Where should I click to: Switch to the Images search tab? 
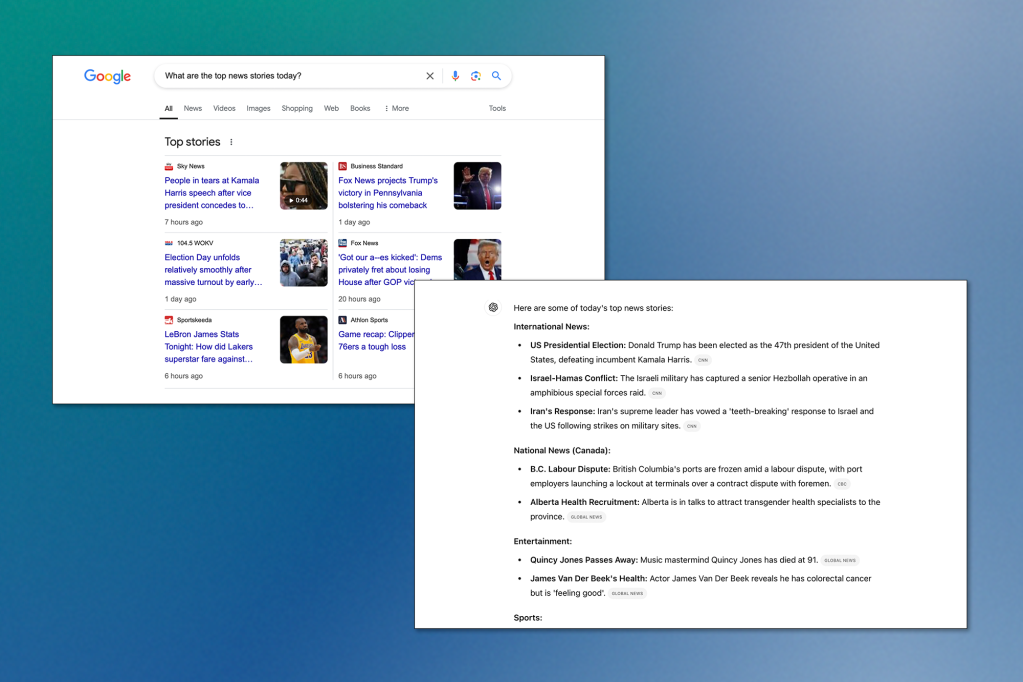[258, 108]
